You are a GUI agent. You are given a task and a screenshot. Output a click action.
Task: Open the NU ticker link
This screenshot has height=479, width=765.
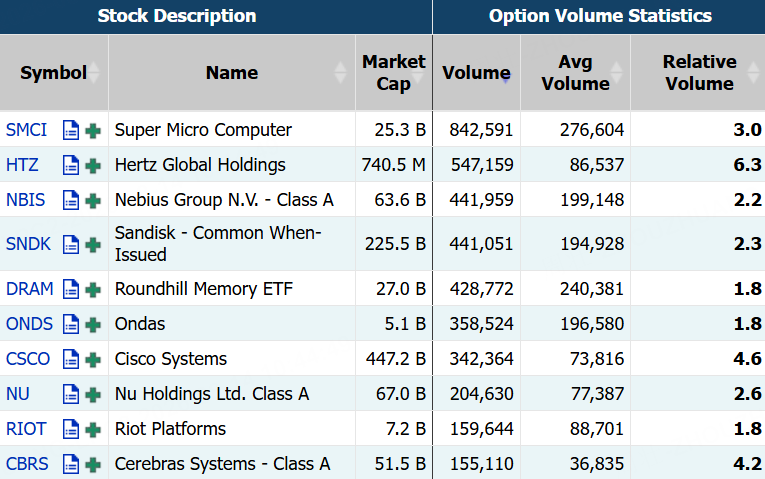click(x=18, y=394)
